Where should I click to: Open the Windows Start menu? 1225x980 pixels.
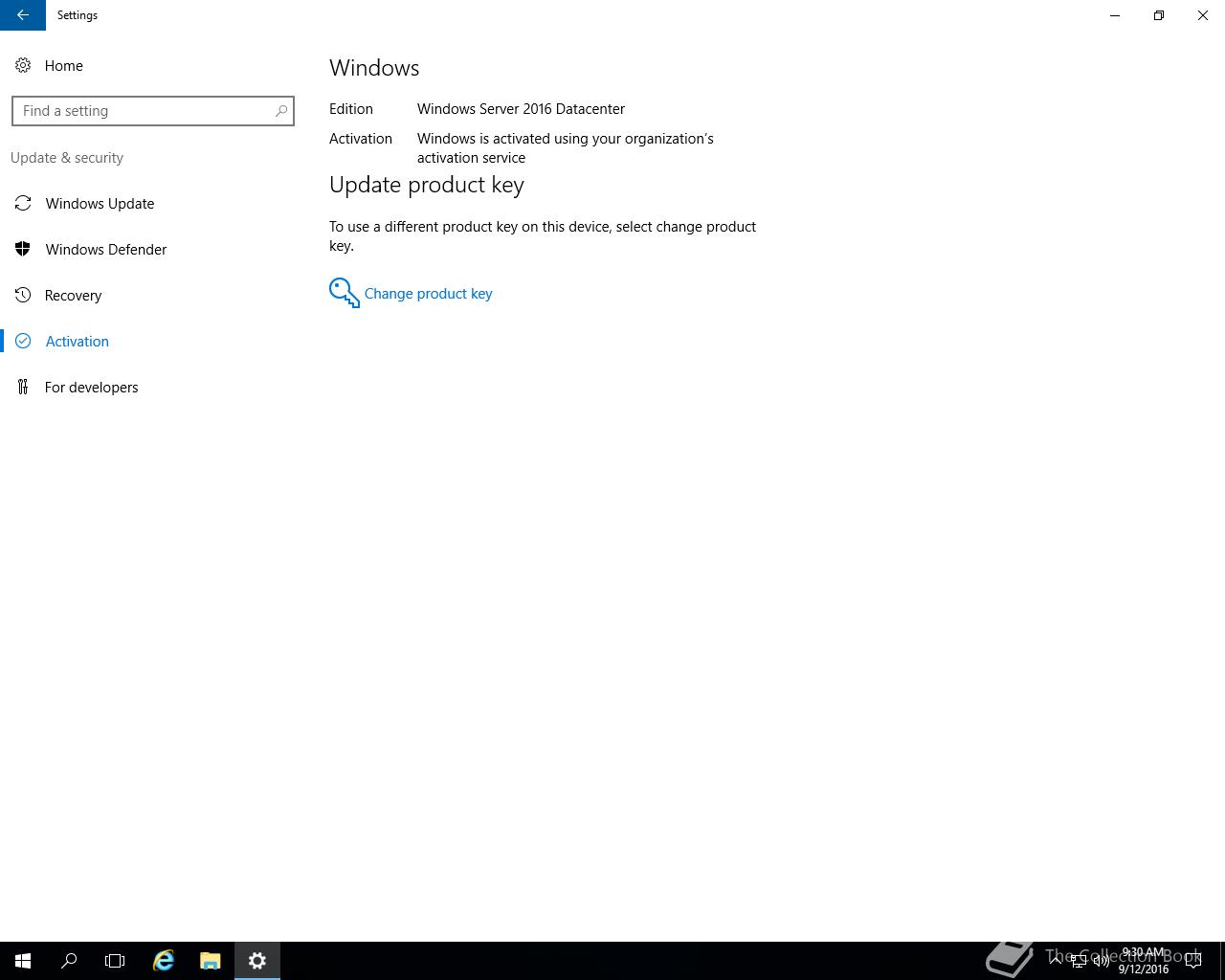(x=23, y=961)
